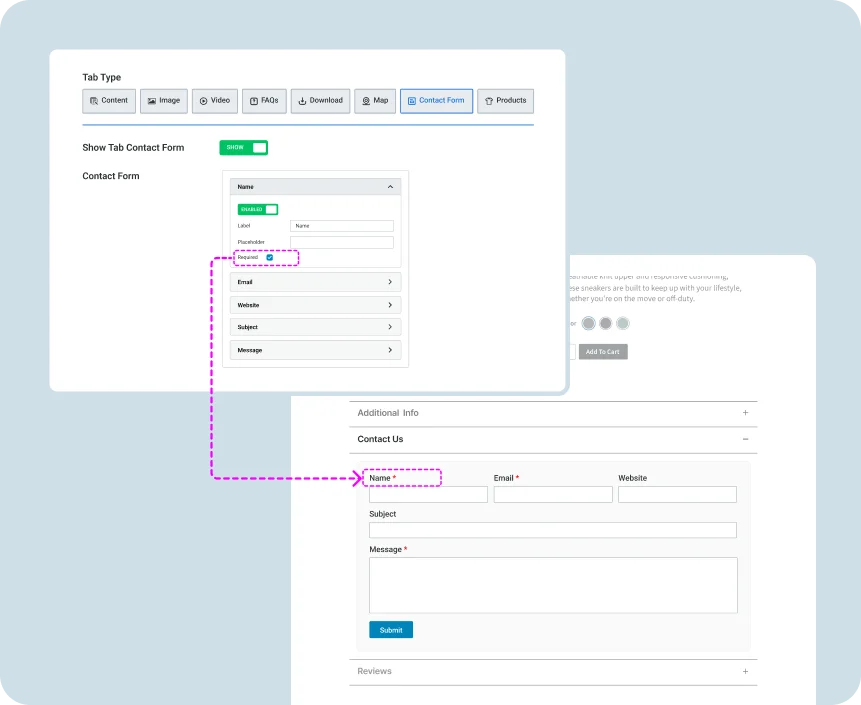Uncheck the Required checkbox for Name
The image size is (861, 705).
coord(272,257)
